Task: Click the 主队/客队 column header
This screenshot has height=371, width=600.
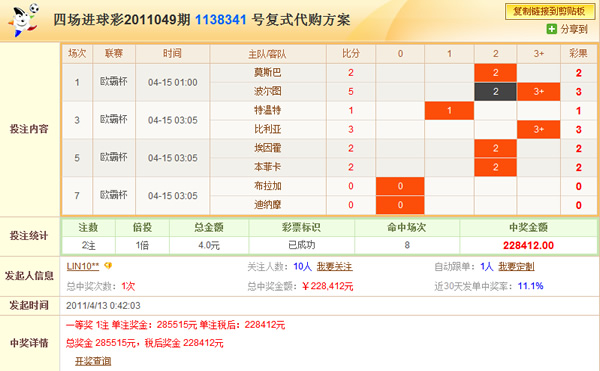Action: pos(267,54)
